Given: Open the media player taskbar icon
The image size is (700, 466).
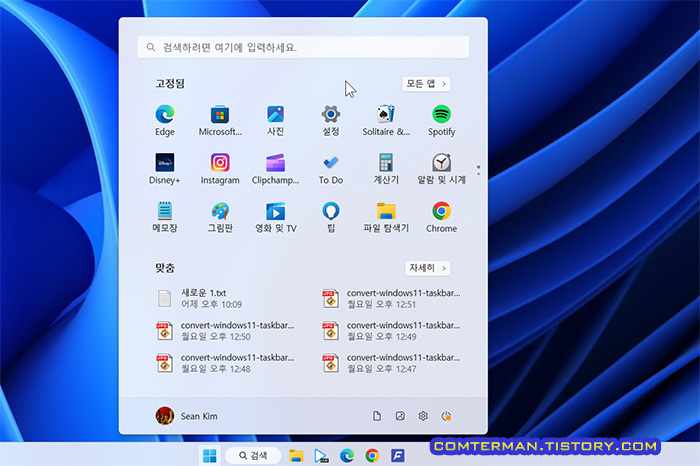Looking at the screenshot, I should pyautogui.click(x=321, y=456).
